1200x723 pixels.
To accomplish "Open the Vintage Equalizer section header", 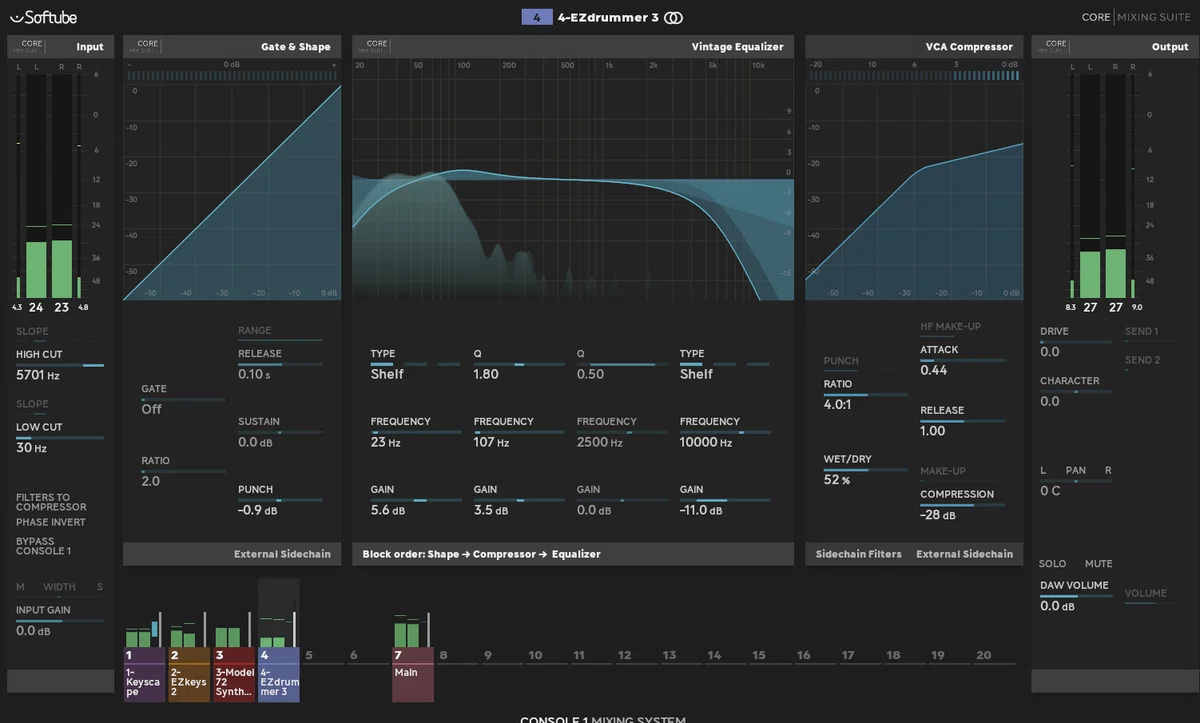I will tap(573, 46).
